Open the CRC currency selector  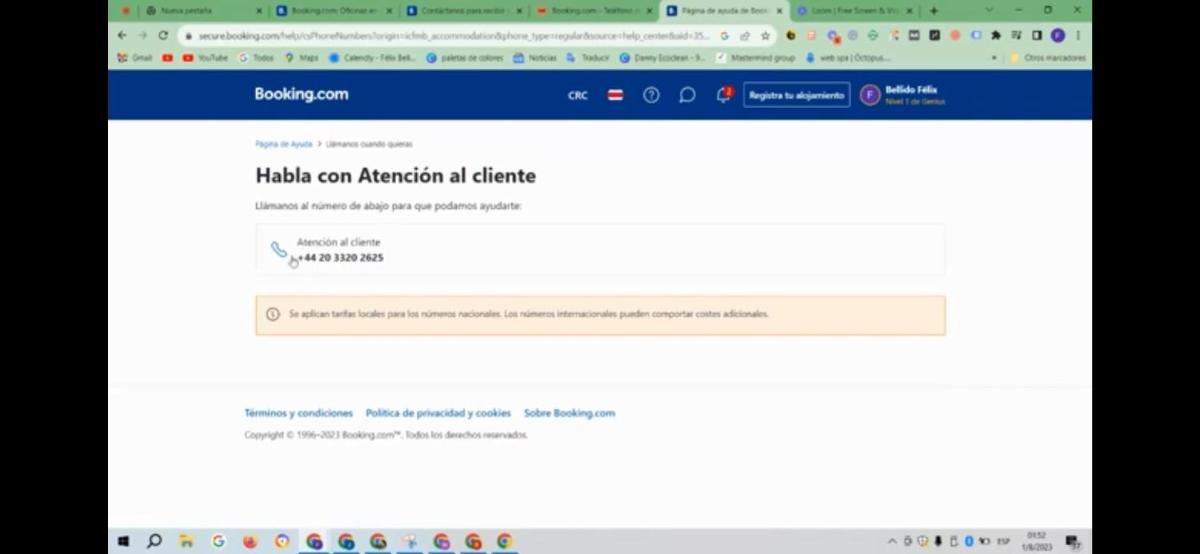[x=578, y=96]
